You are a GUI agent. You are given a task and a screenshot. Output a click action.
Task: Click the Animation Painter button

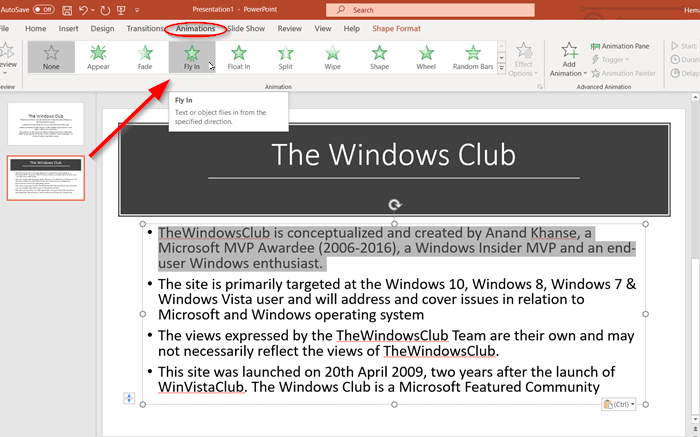click(625, 73)
